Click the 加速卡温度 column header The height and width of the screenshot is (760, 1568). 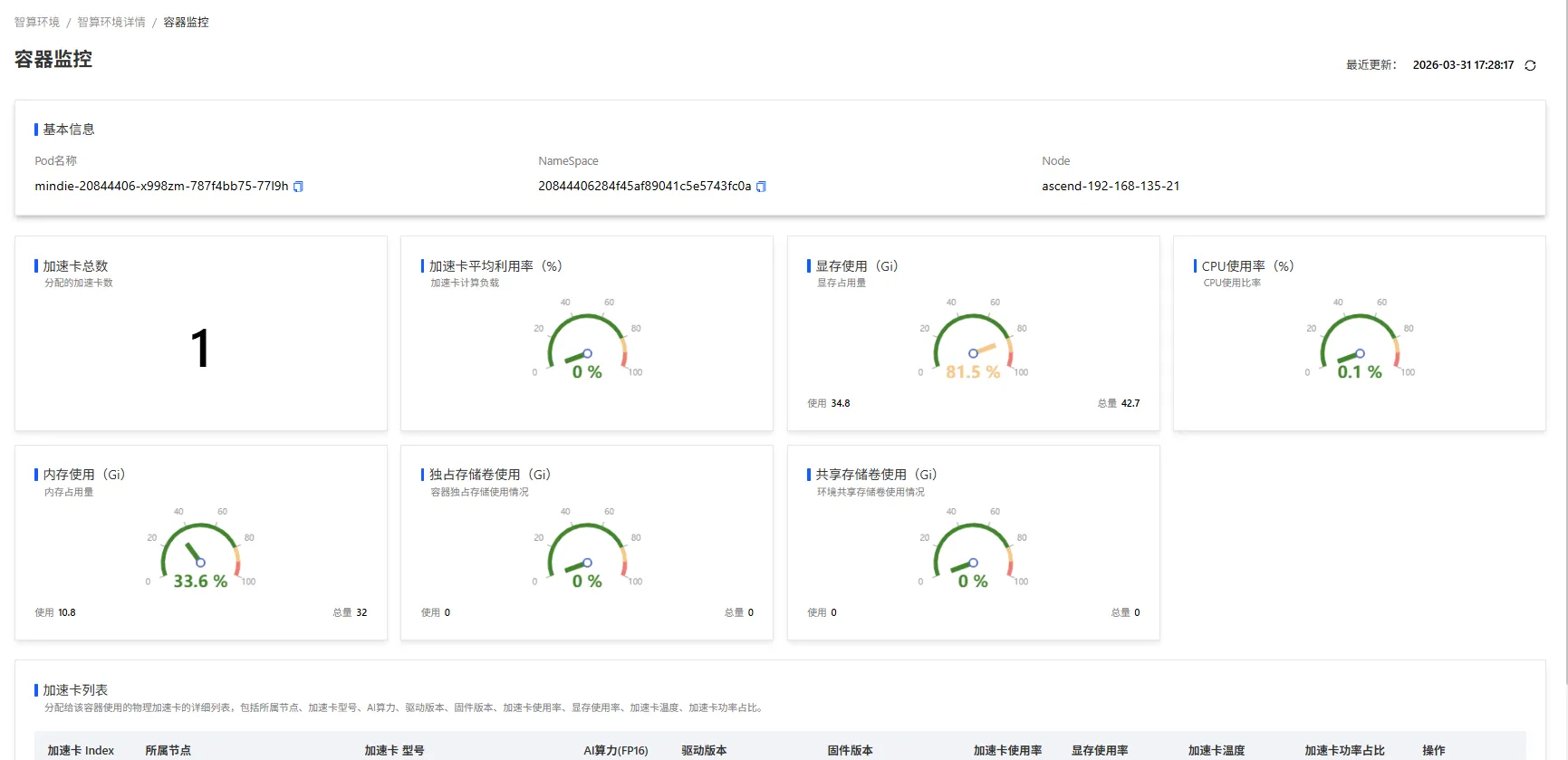point(1217,750)
